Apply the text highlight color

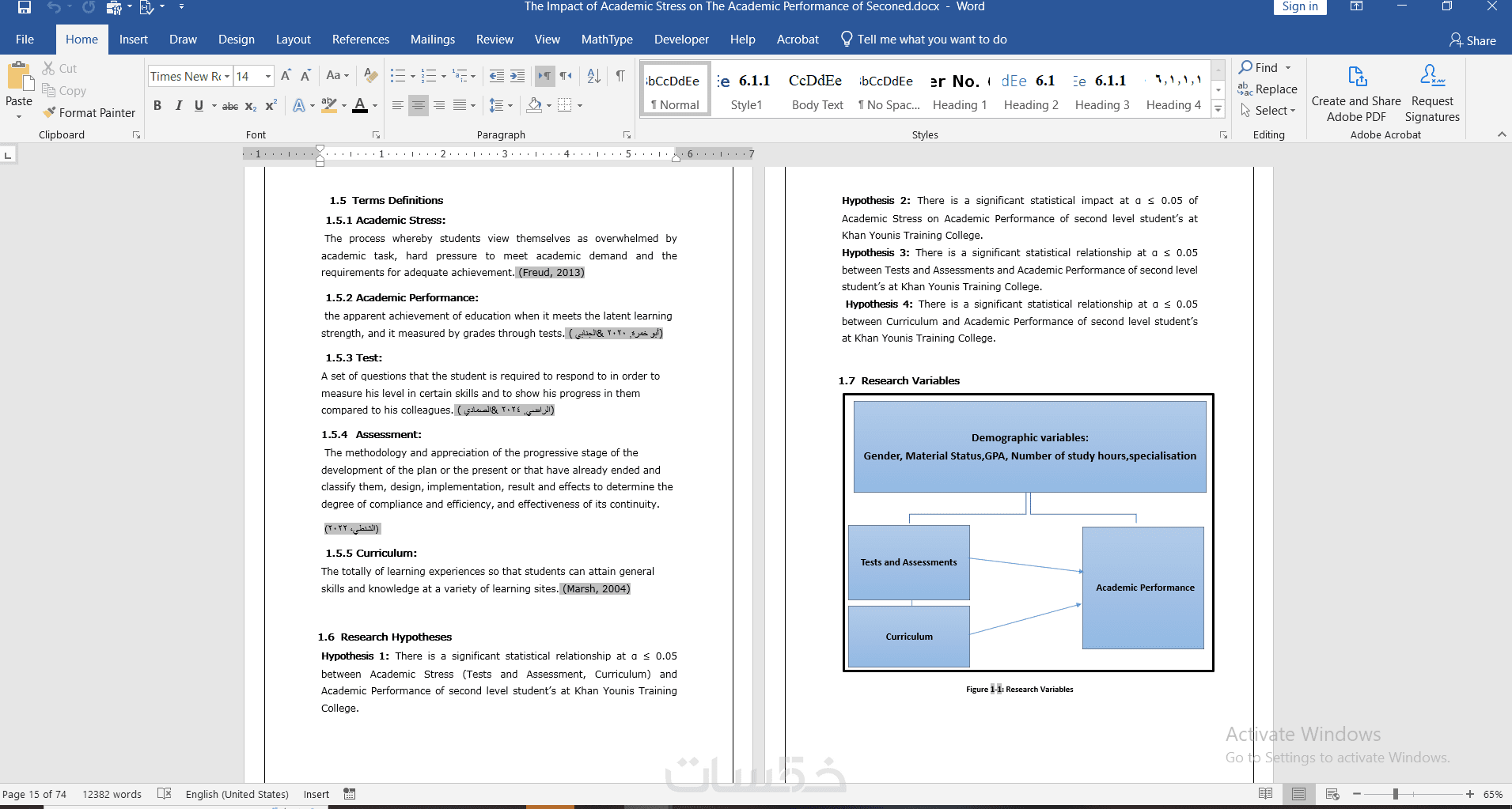pyautogui.click(x=329, y=106)
